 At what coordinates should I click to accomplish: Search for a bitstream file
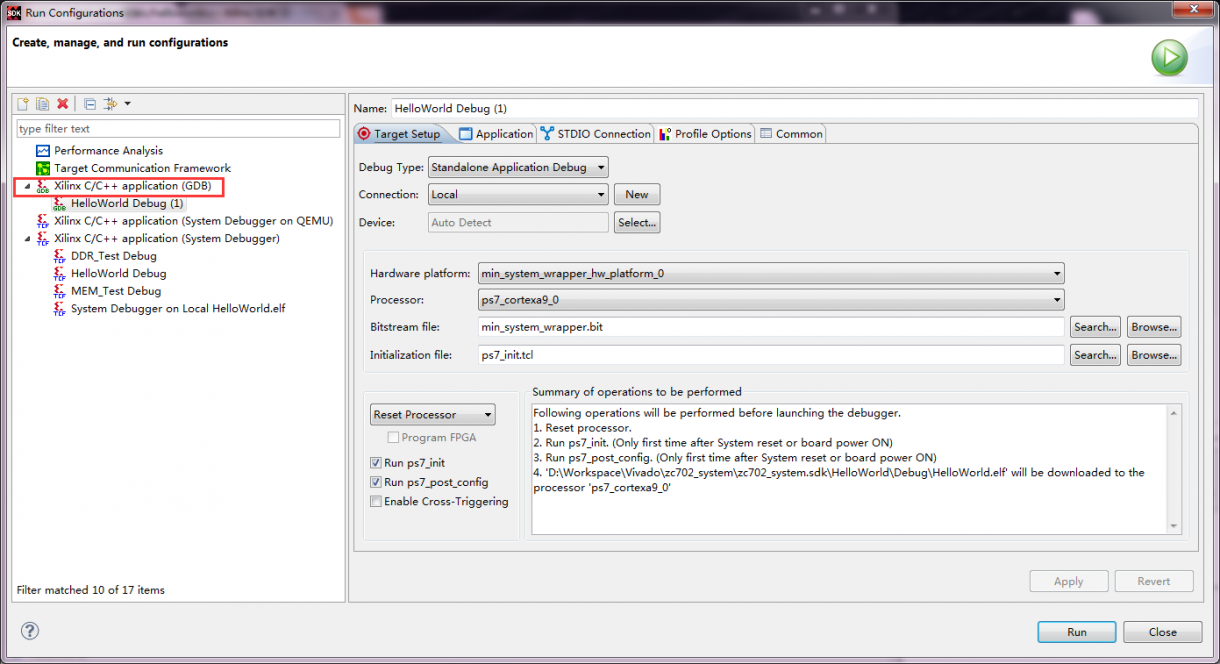click(1095, 327)
